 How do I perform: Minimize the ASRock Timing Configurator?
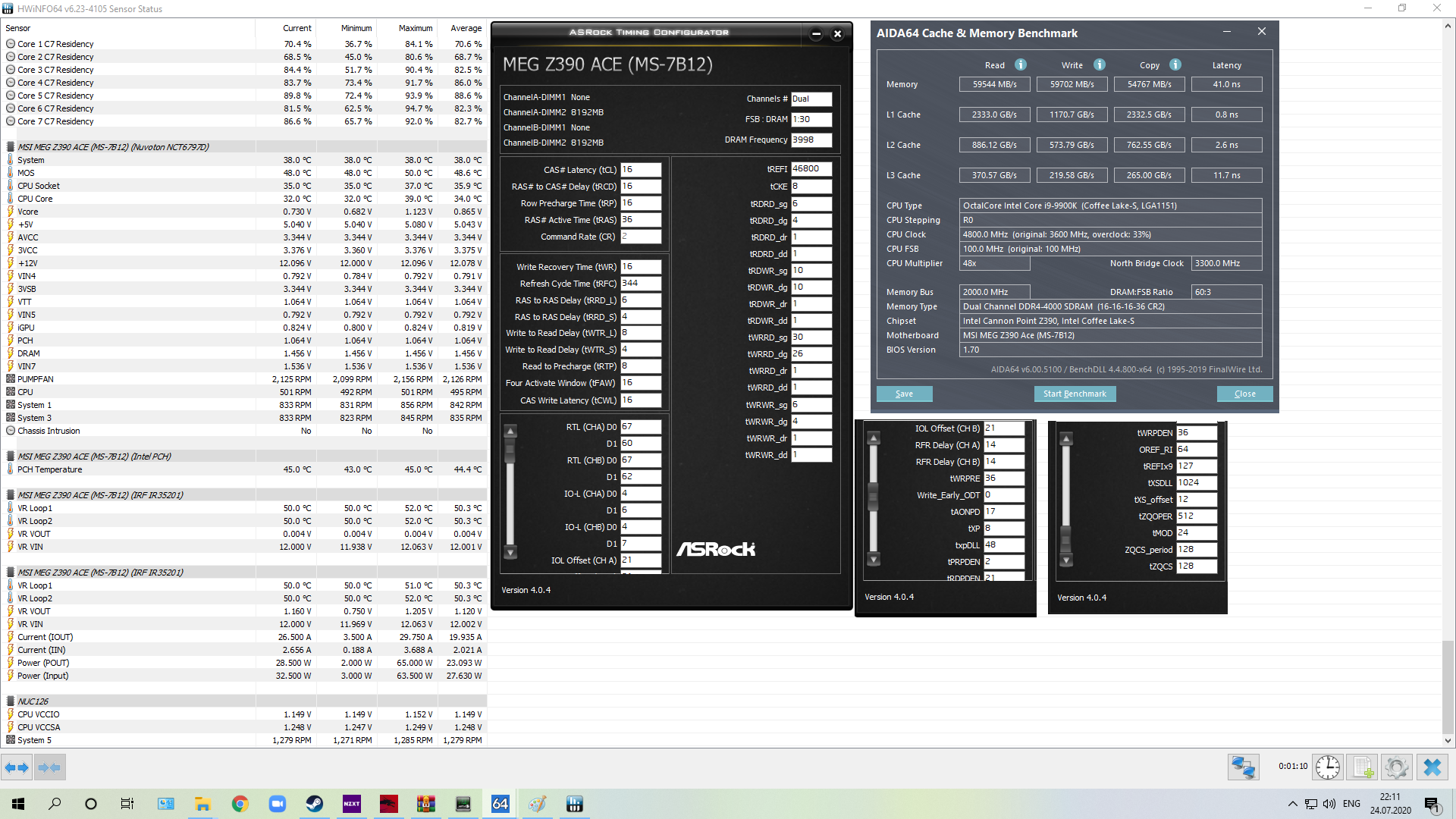(x=816, y=33)
